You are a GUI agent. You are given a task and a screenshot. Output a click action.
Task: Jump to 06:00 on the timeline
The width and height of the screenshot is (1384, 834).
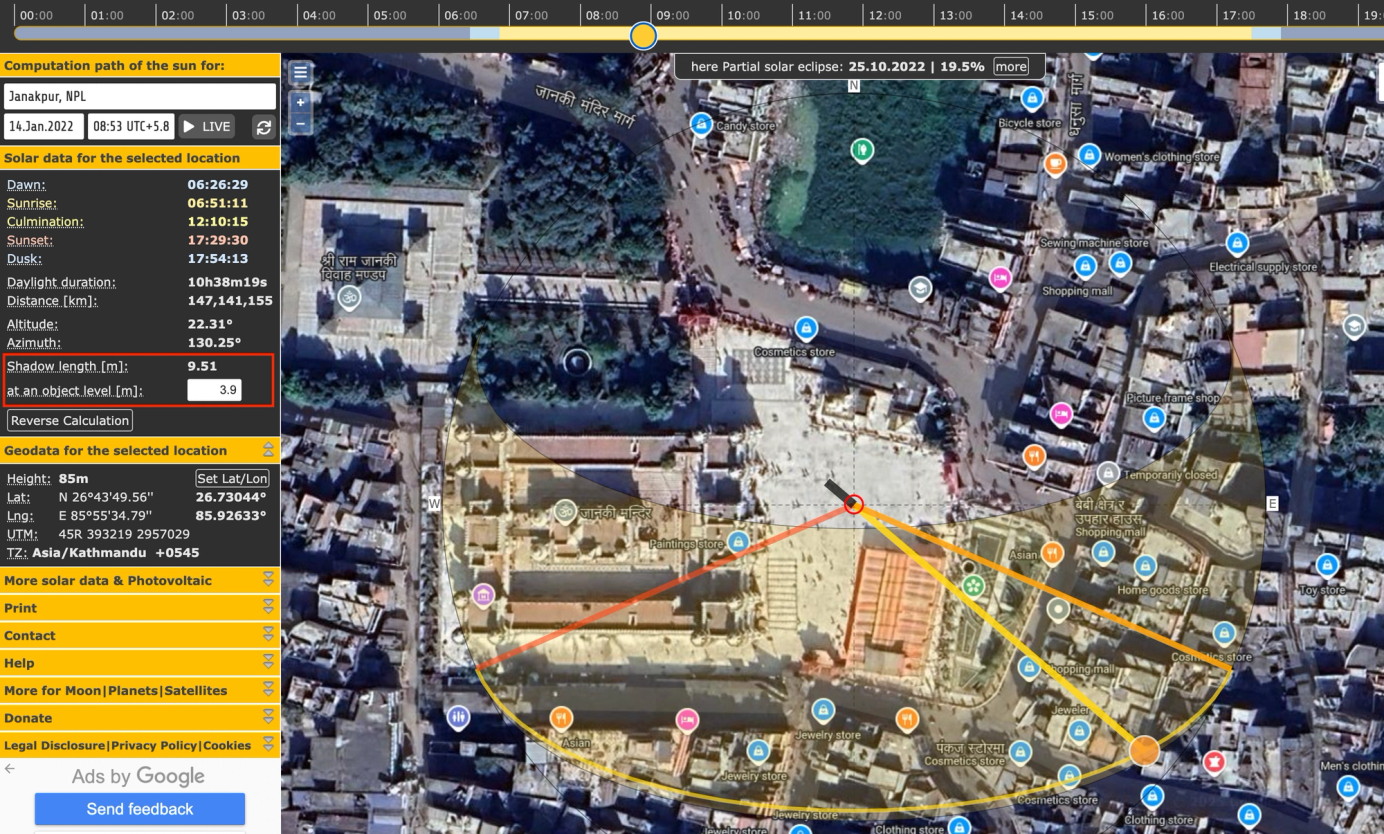pos(461,16)
